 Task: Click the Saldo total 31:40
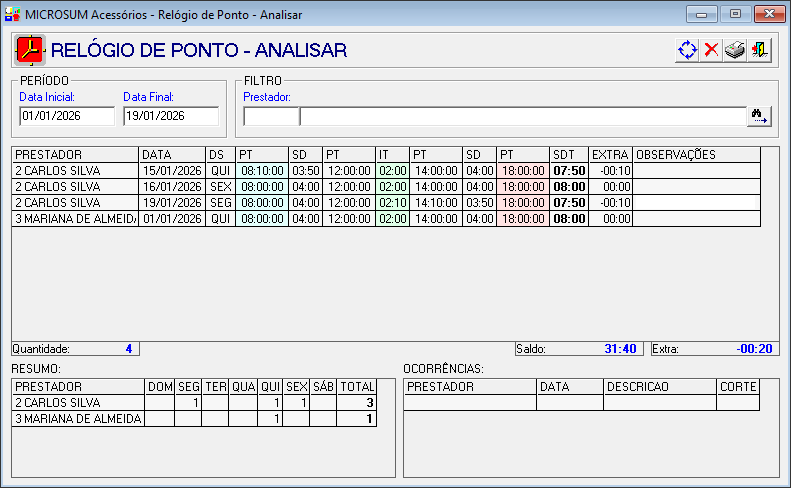click(620, 349)
